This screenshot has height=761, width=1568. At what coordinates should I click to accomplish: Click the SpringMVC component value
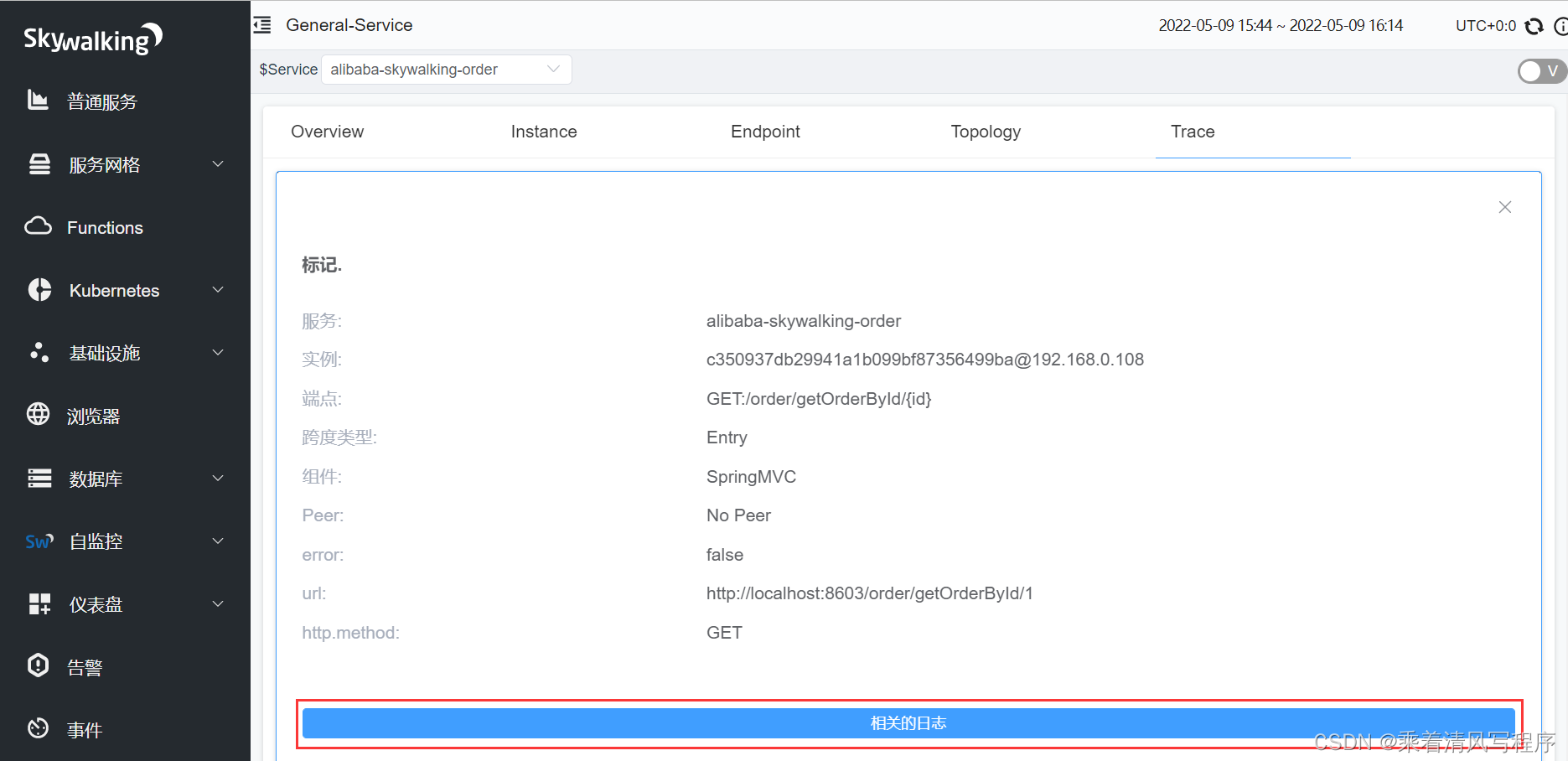pos(751,477)
